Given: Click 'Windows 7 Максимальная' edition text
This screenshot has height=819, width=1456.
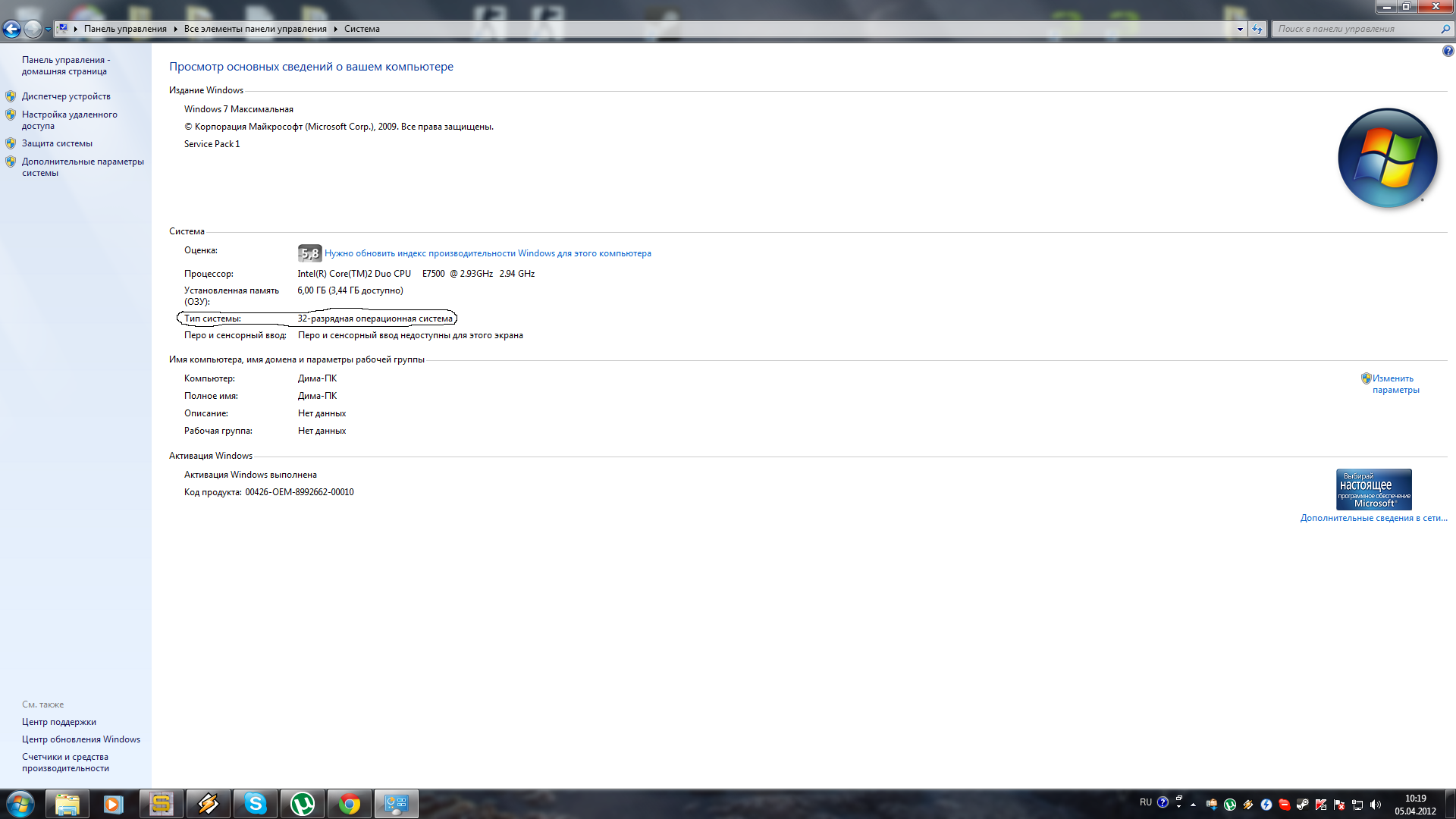Looking at the screenshot, I should coord(239,109).
